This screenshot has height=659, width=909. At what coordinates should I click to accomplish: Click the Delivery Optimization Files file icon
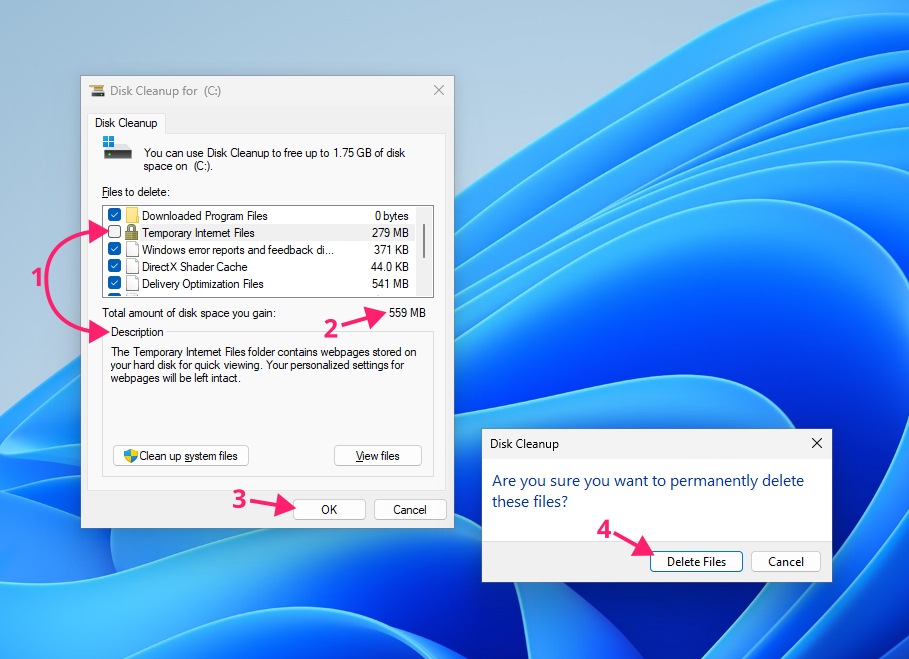(132, 283)
